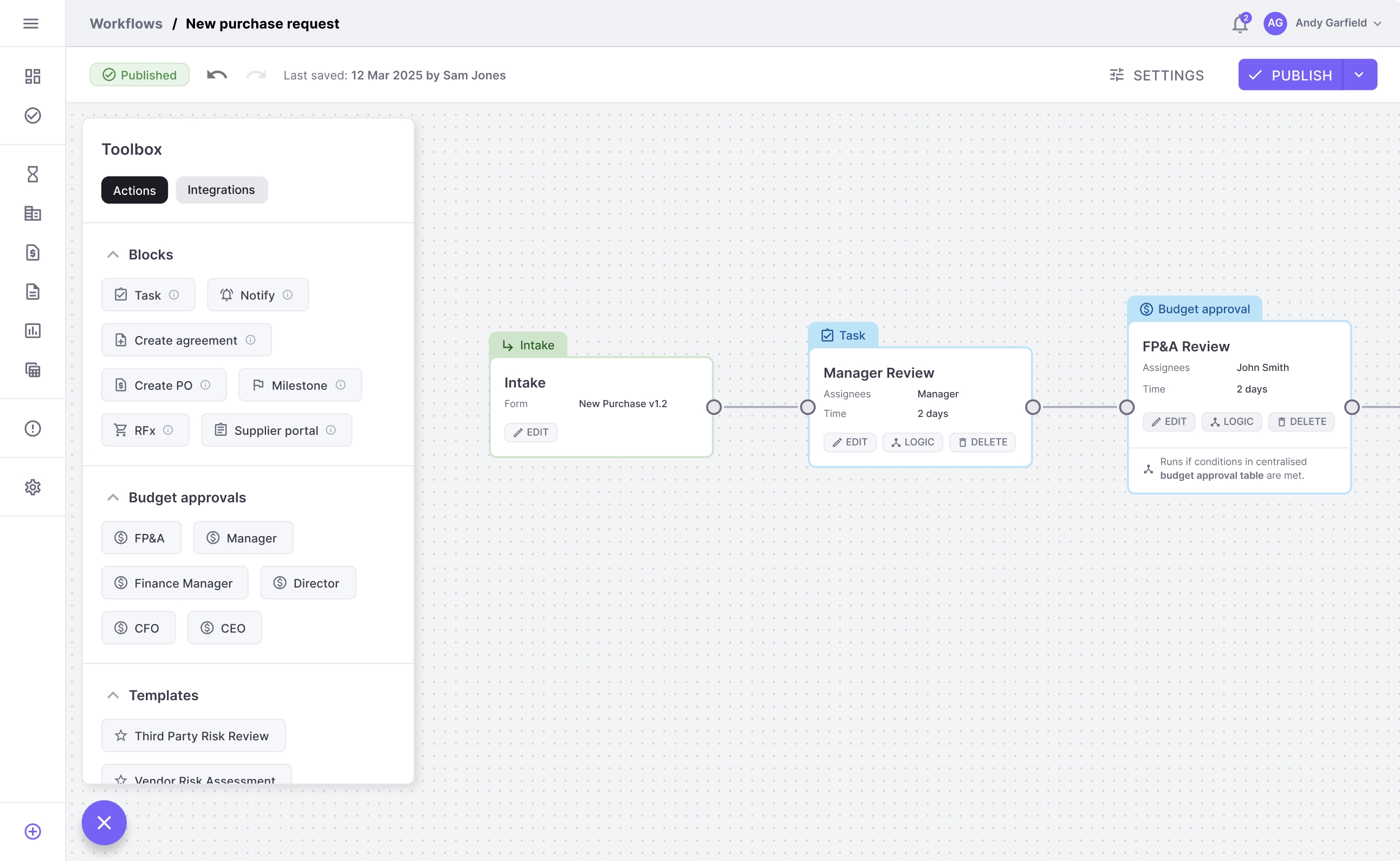Click the Intake block output connector
Viewport: 1400px width, 861px height.
point(714,407)
